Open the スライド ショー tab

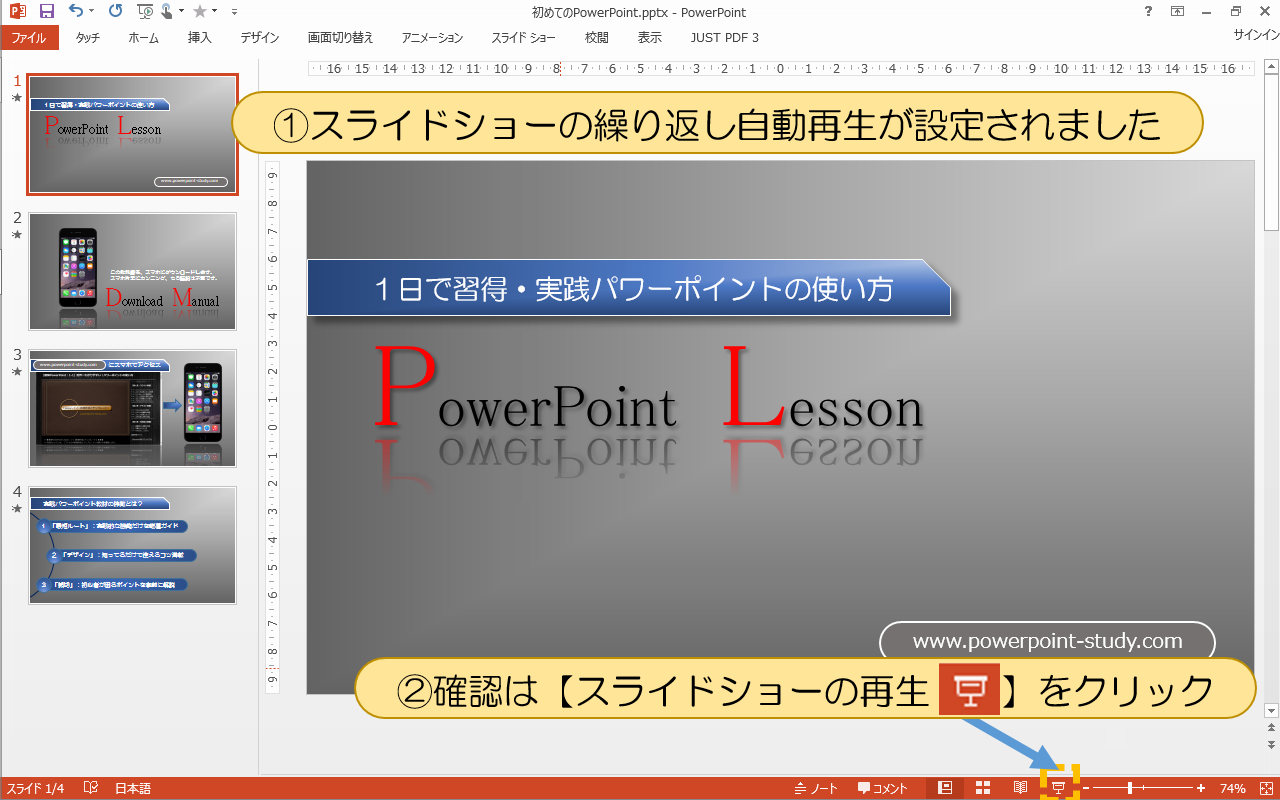click(523, 38)
